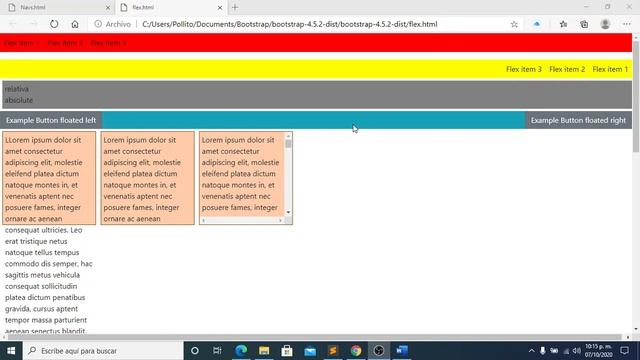View site information icon beside Archivo

coord(98,24)
